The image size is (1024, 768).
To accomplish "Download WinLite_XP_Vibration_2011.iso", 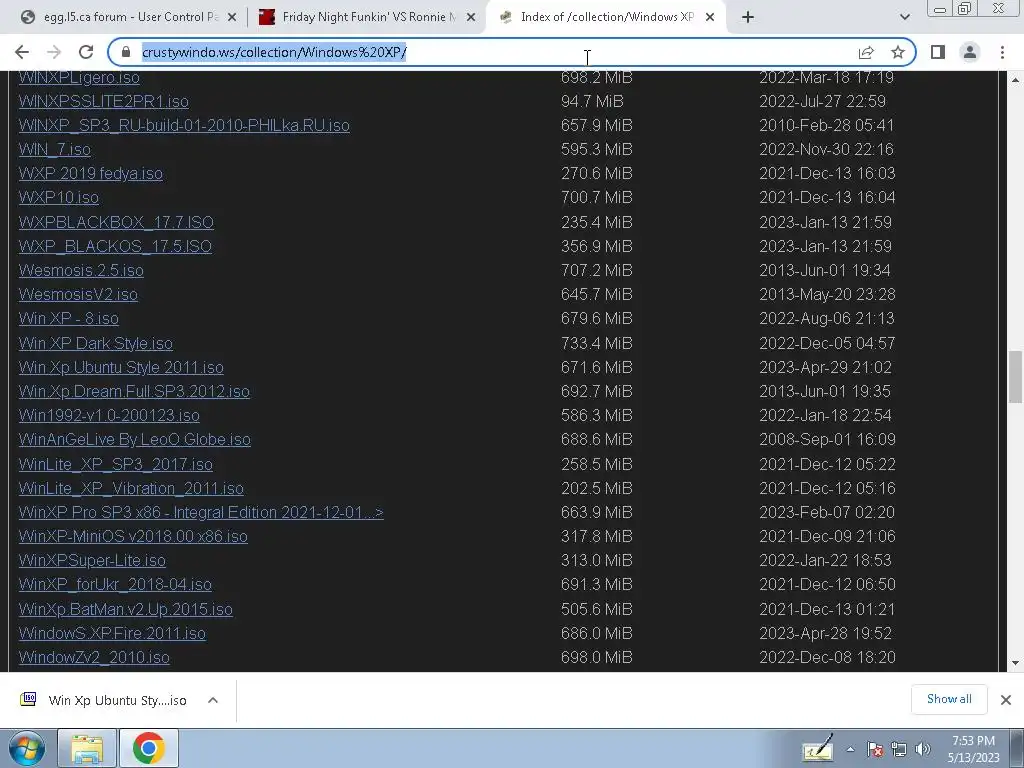I will point(131,488).
